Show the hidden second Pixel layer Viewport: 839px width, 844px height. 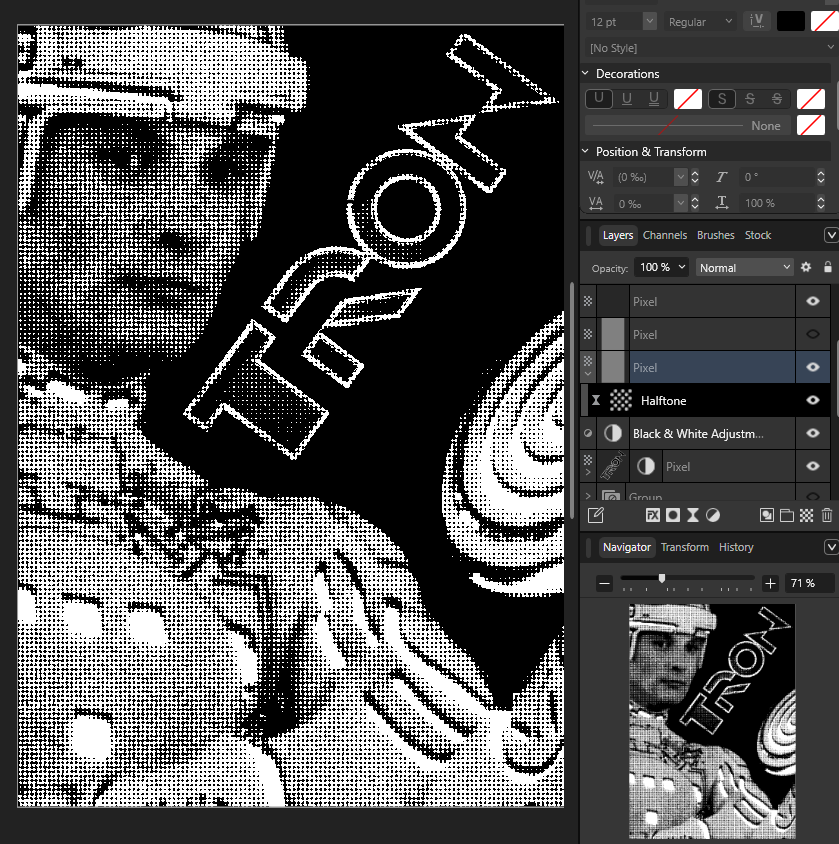(813, 334)
